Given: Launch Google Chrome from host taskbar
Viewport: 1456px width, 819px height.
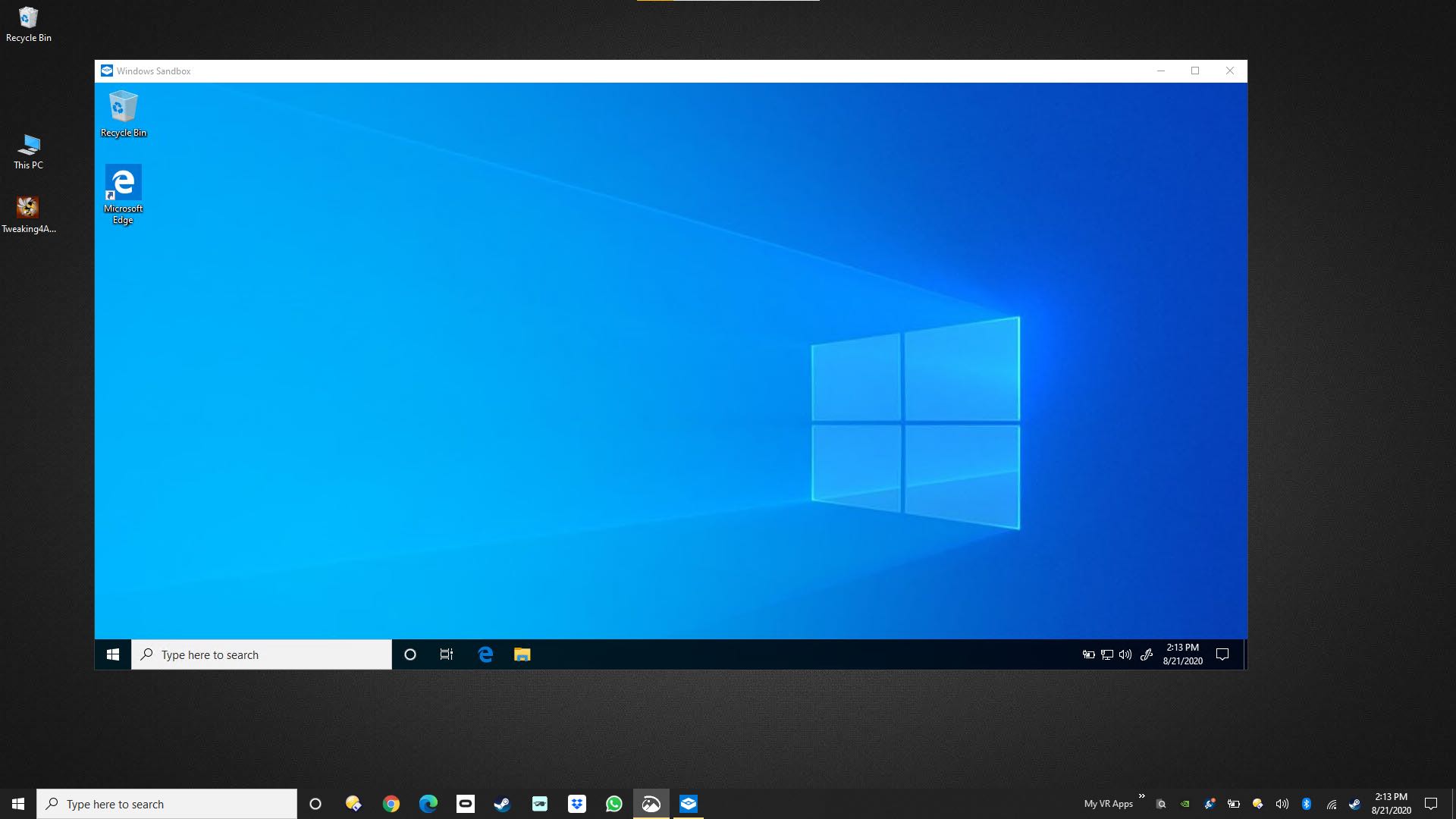Looking at the screenshot, I should [391, 804].
